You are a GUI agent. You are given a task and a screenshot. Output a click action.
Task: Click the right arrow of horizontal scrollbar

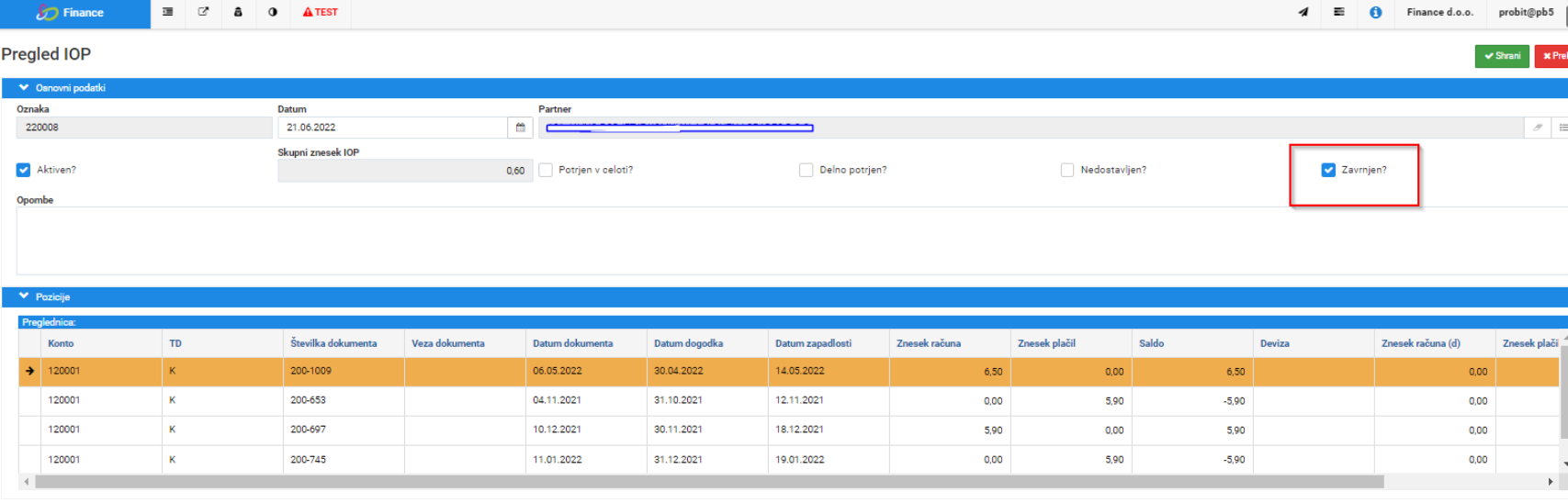pyautogui.click(x=1551, y=482)
